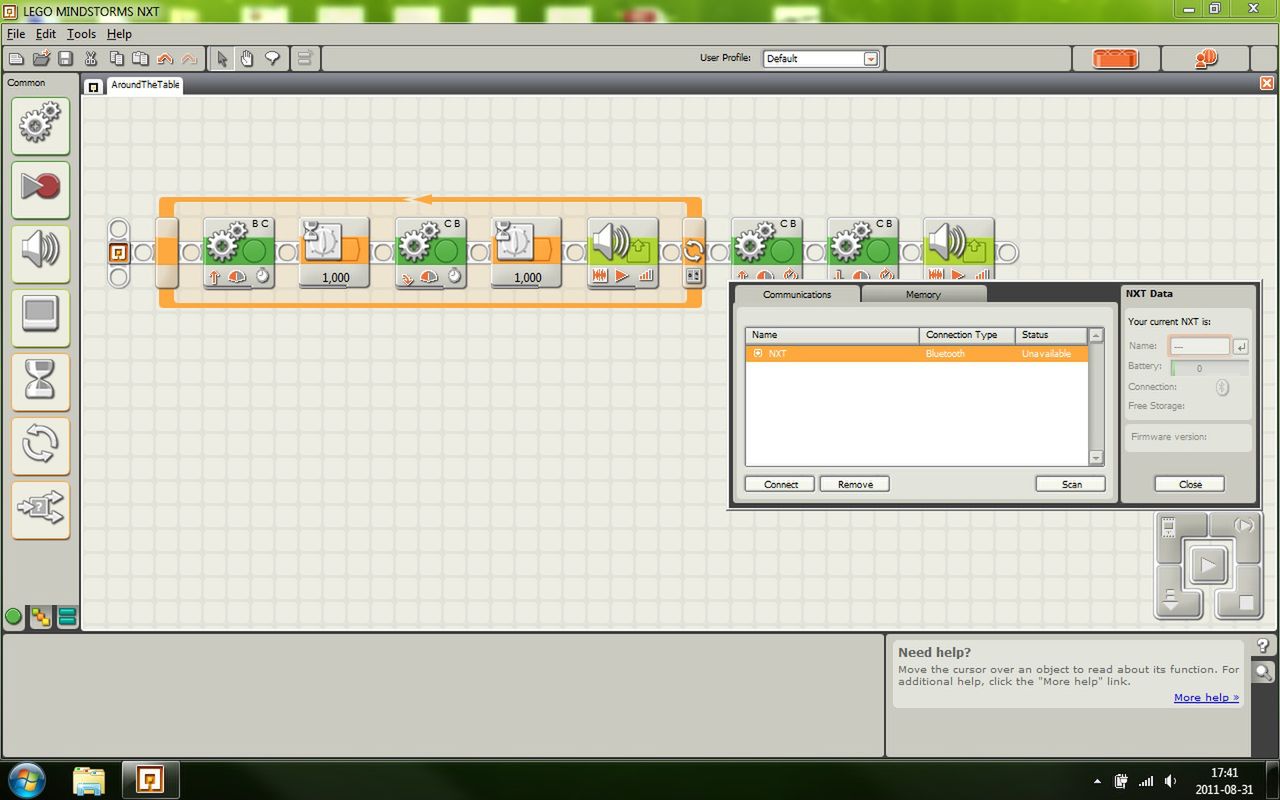This screenshot has height=800, width=1280.
Task: Select the Loop block in the palette
Action: pos(40,446)
